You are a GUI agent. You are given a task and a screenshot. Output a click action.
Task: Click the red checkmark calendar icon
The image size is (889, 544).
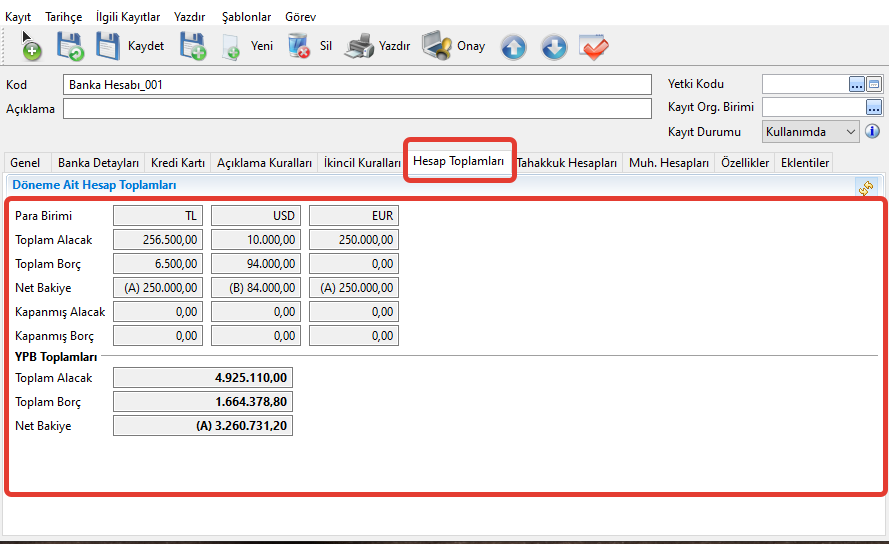click(x=594, y=47)
